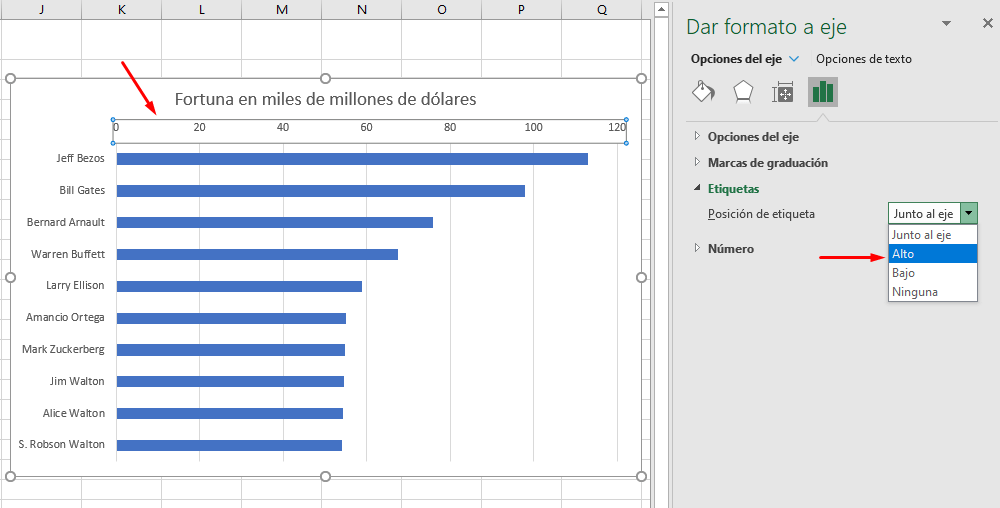
Task: Click axis value 60
Action: point(366,127)
